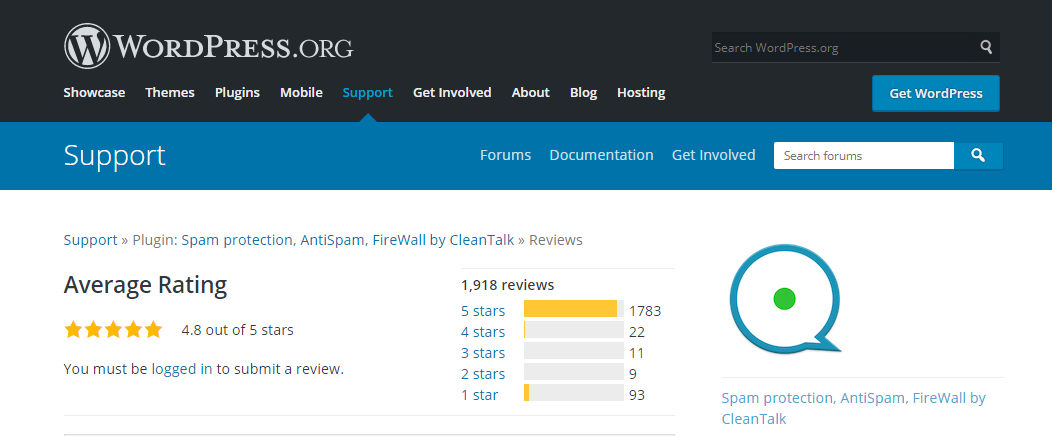Image resolution: width=1052 pixels, height=436 pixels.
Task: Click the blue search forums magnifier button
Action: (978, 156)
